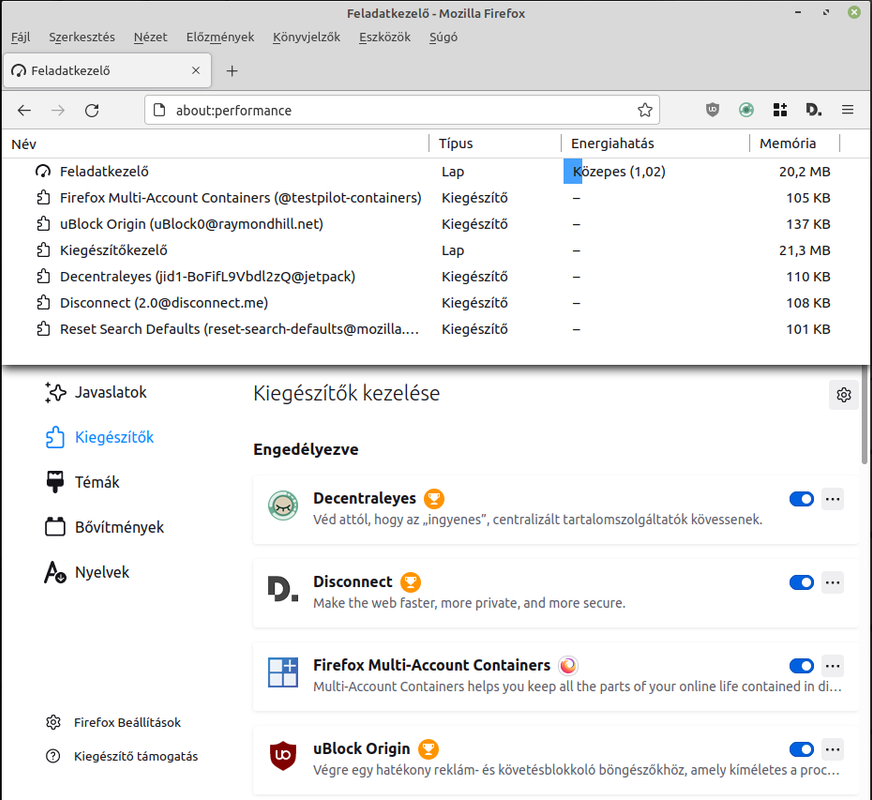Open a new tab with plus button
This screenshot has height=800, width=872.
coord(232,71)
